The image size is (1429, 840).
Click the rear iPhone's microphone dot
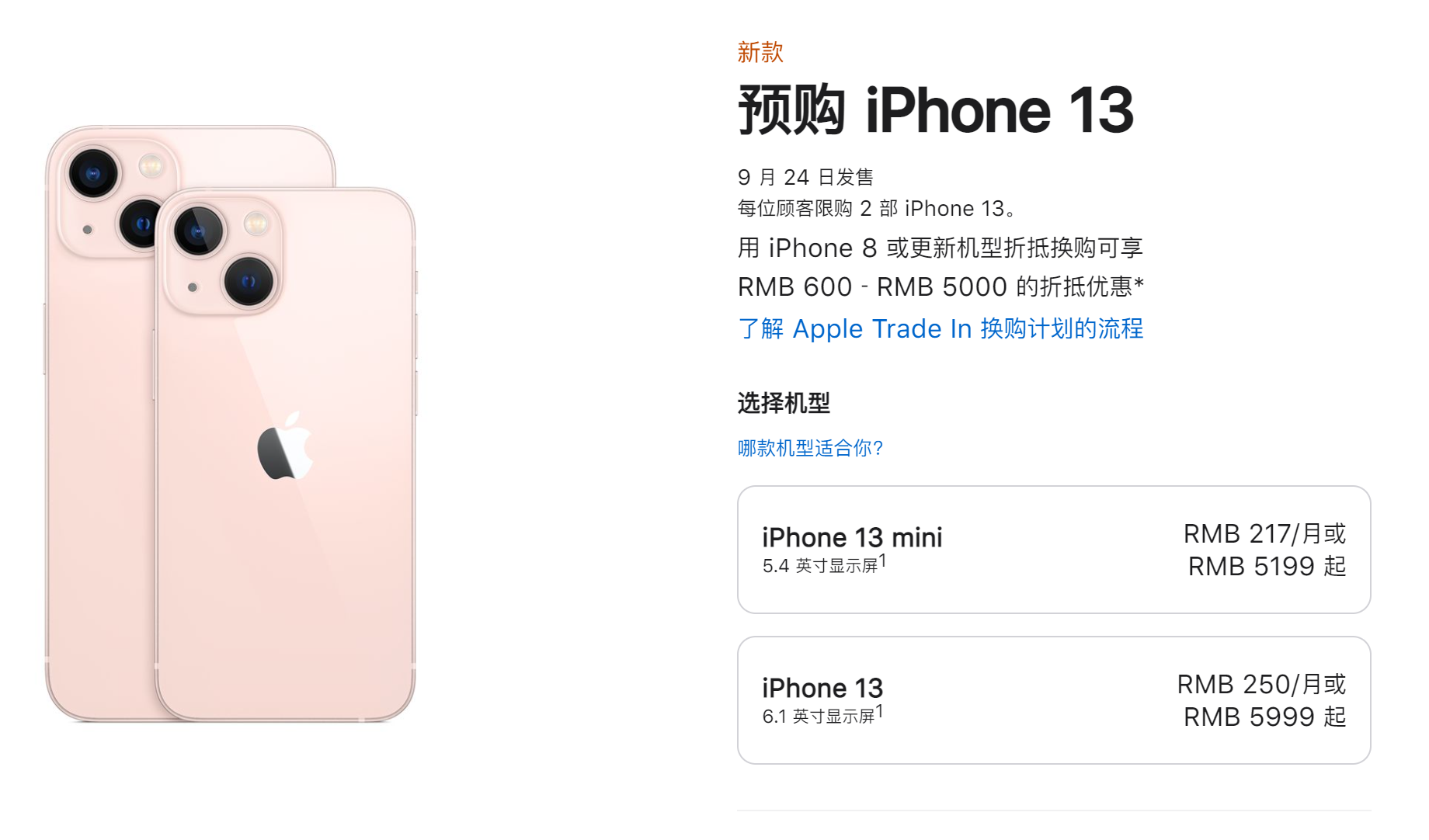pos(88,230)
